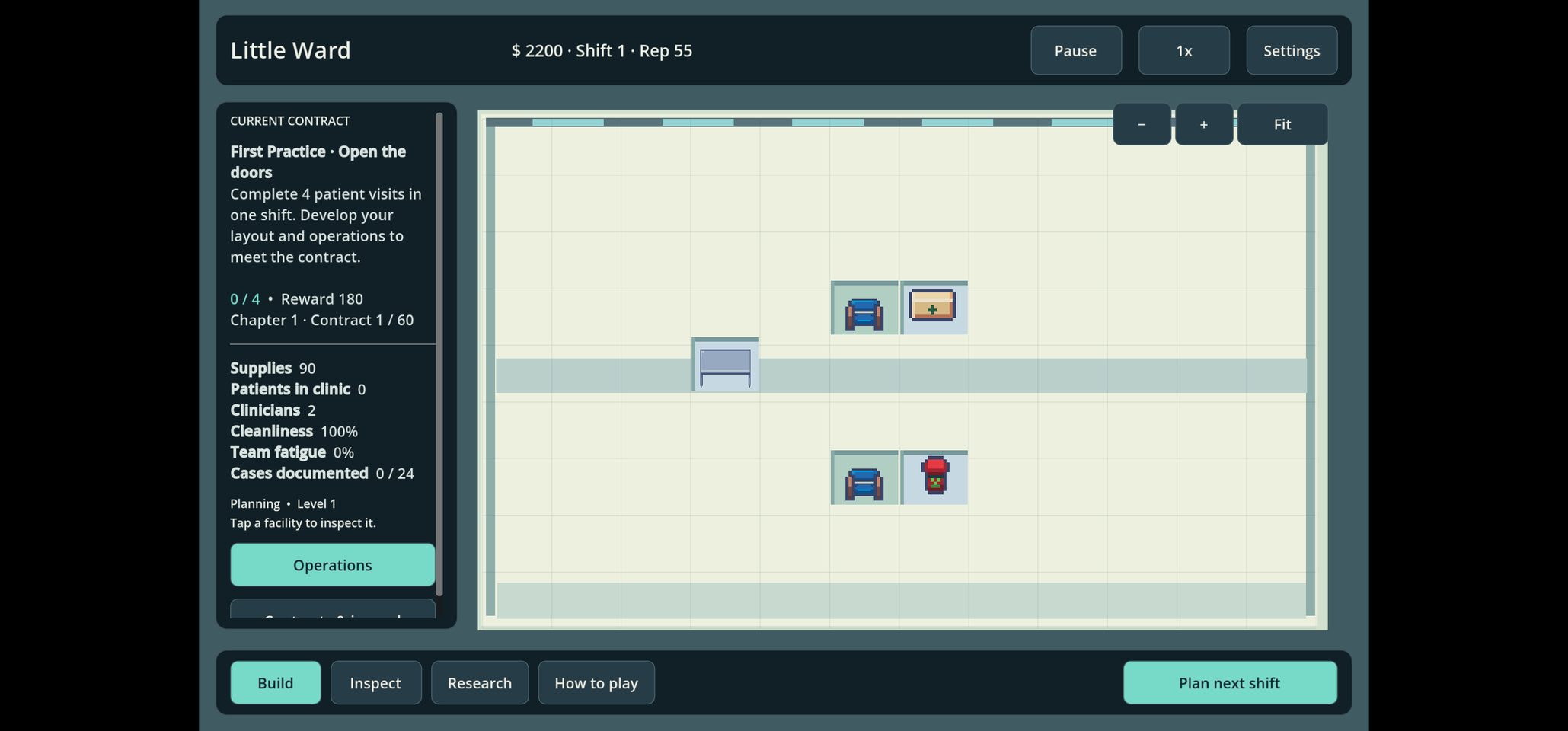The height and width of the screenshot is (731, 1568).
Task: Open the Operations panel
Action: point(333,565)
